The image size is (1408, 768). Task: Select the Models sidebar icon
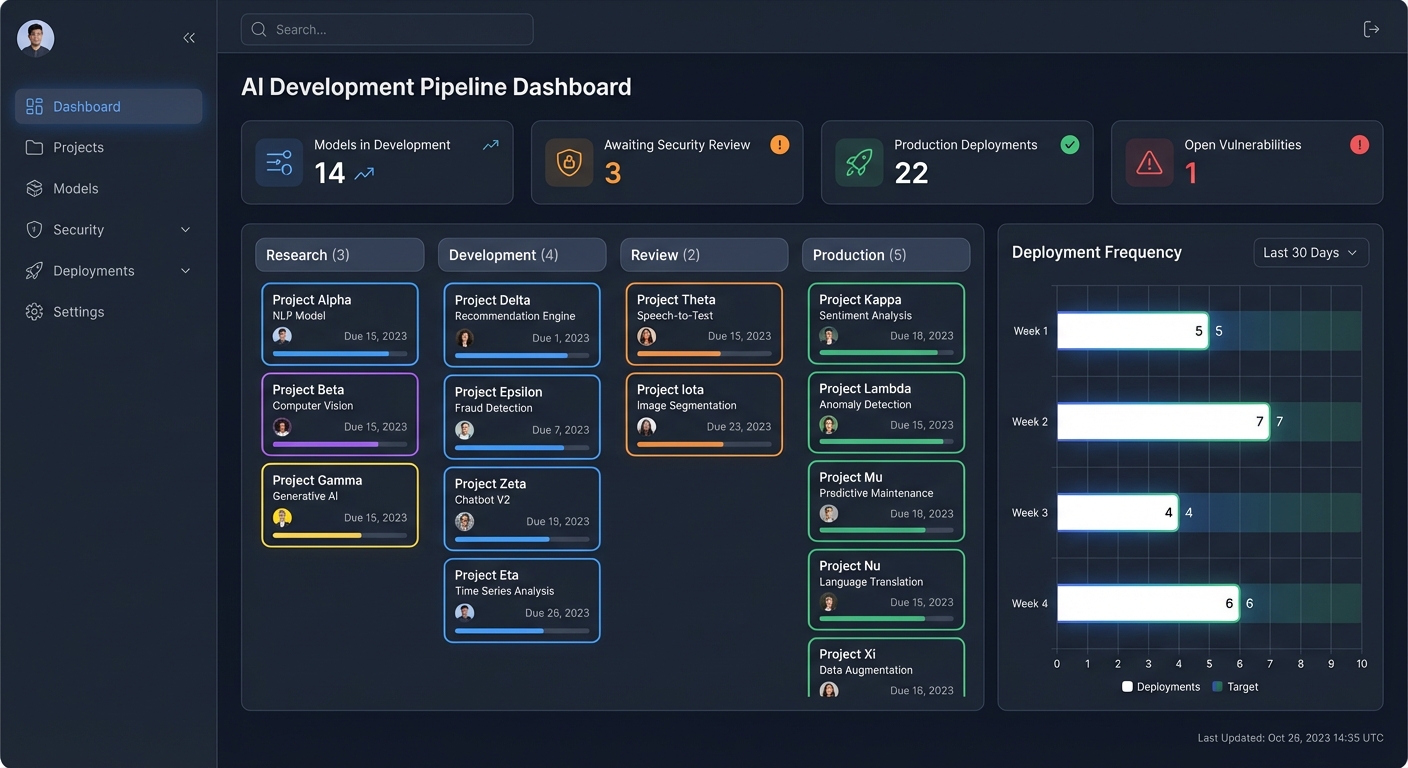click(x=33, y=188)
